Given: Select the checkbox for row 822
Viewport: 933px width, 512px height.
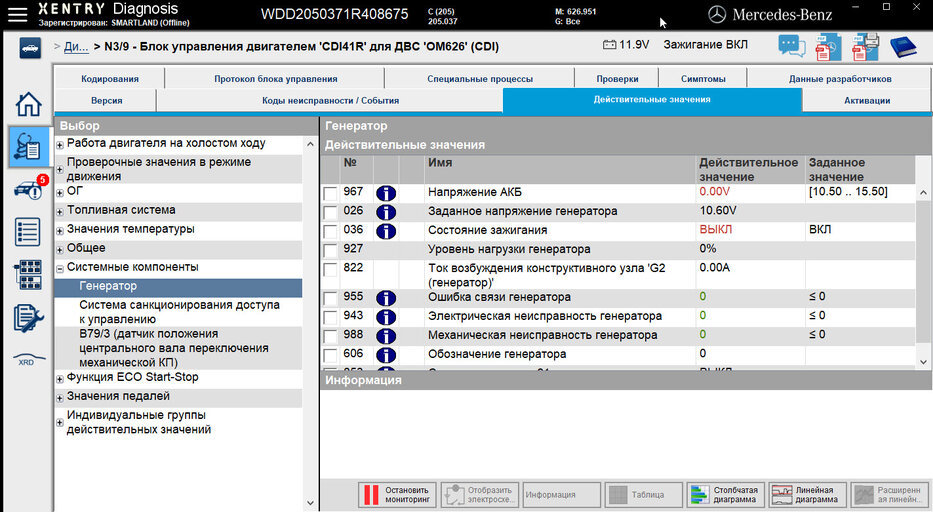Looking at the screenshot, I should [x=331, y=269].
